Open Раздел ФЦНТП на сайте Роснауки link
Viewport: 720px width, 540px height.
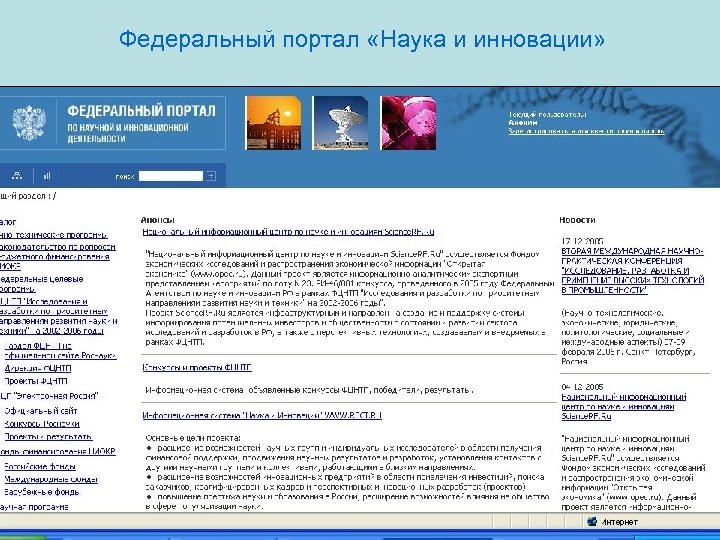(x=60, y=351)
